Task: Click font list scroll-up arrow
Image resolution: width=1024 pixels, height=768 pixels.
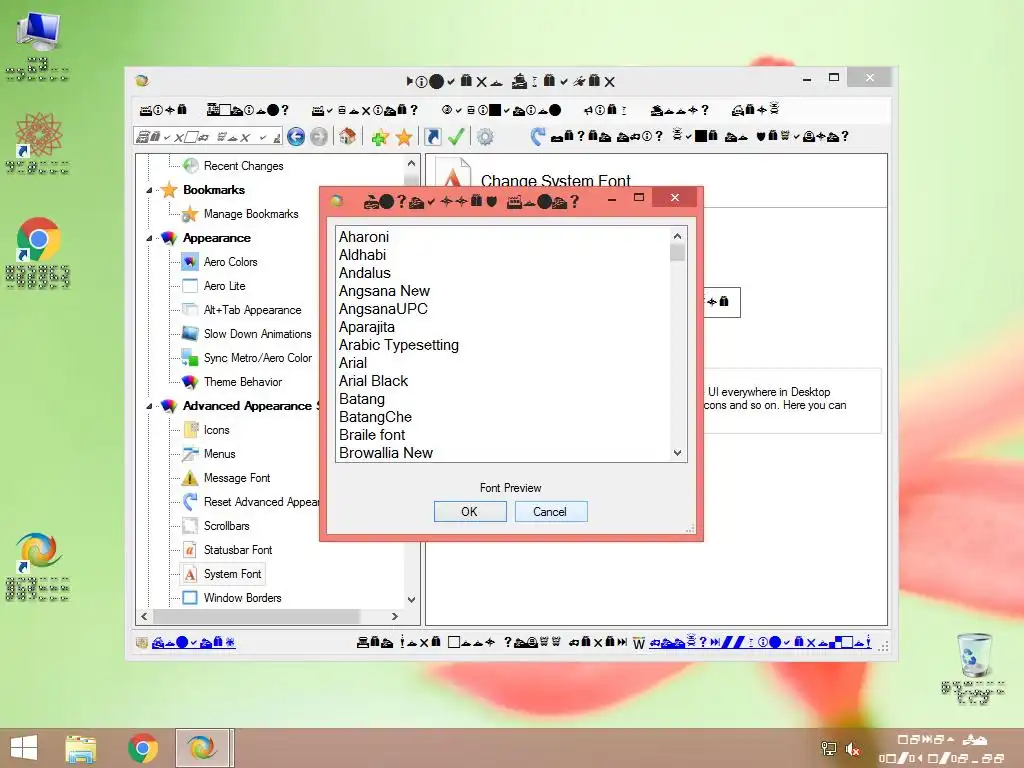Action: coord(677,236)
